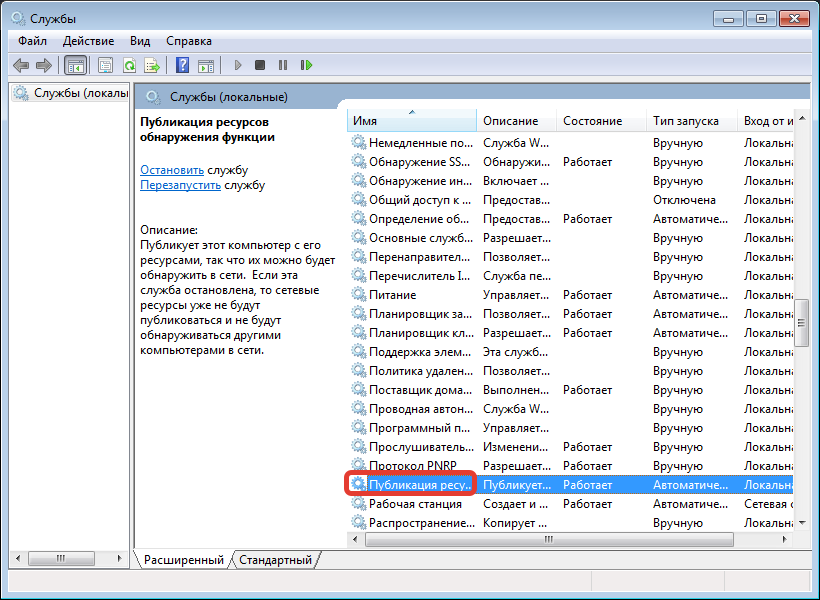Click the vertical scrollbar down arrow
This screenshot has height=600, width=820.
click(x=801, y=522)
